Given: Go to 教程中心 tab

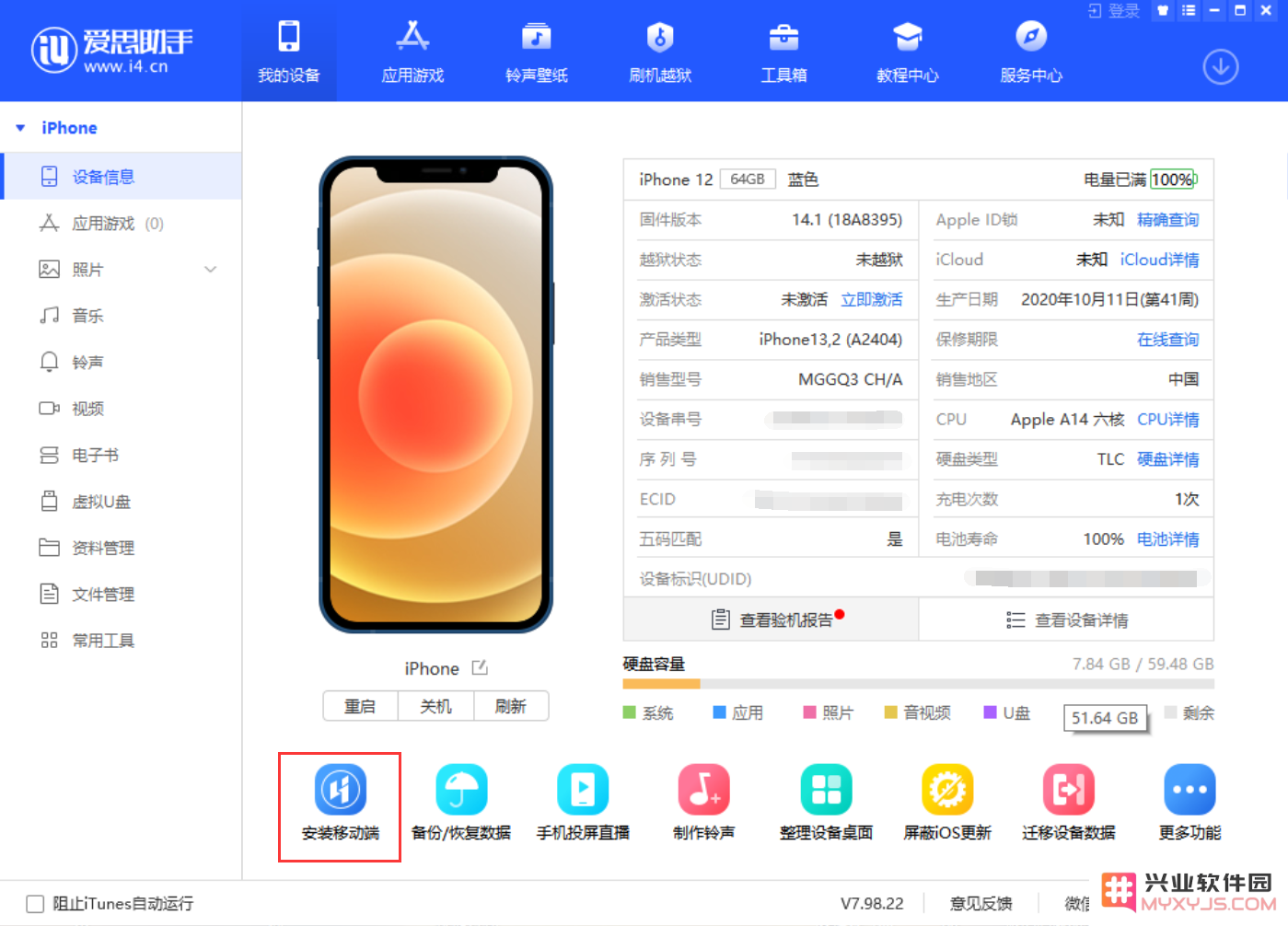Looking at the screenshot, I should [908, 52].
